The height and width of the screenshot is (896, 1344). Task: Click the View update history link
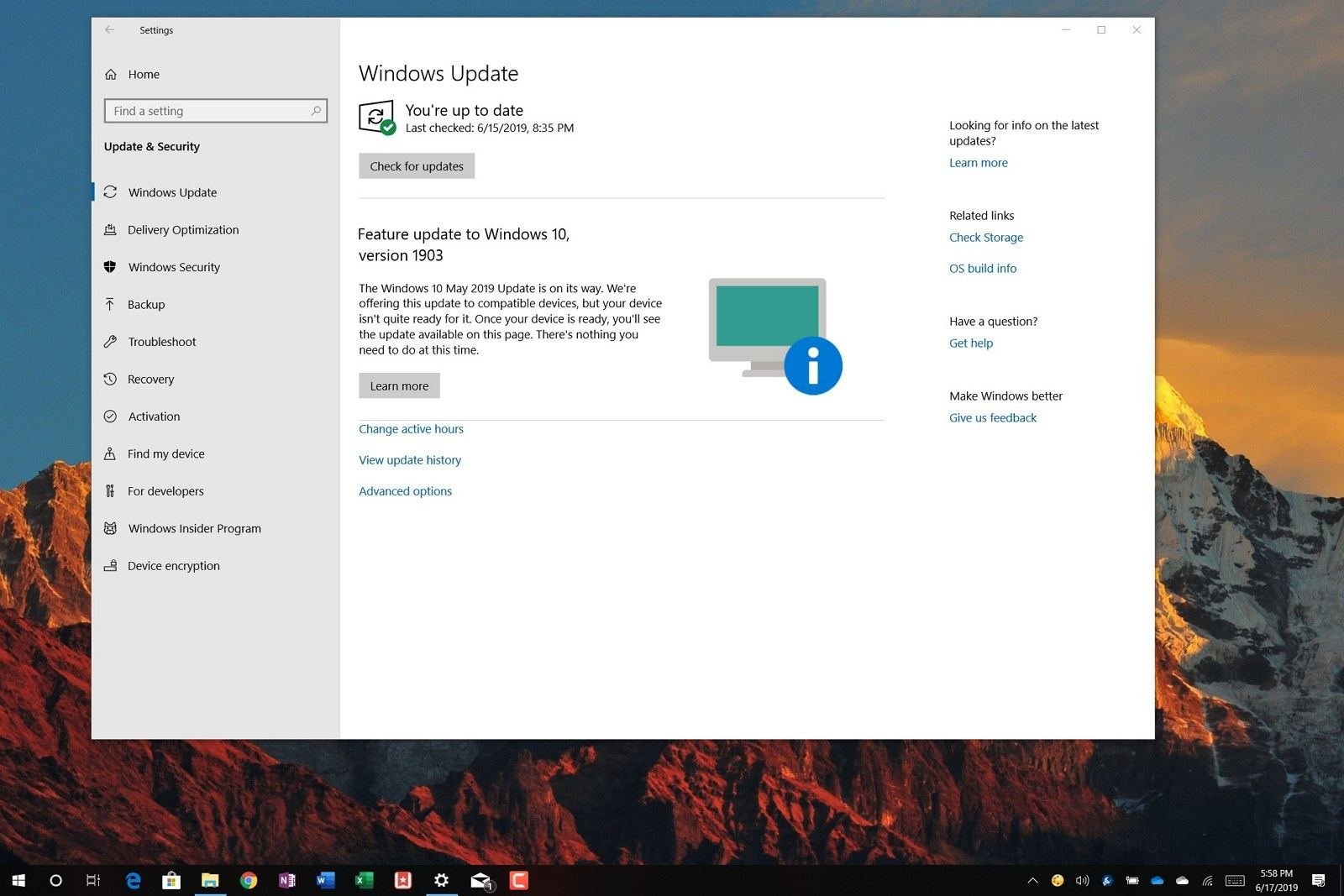pos(410,460)
